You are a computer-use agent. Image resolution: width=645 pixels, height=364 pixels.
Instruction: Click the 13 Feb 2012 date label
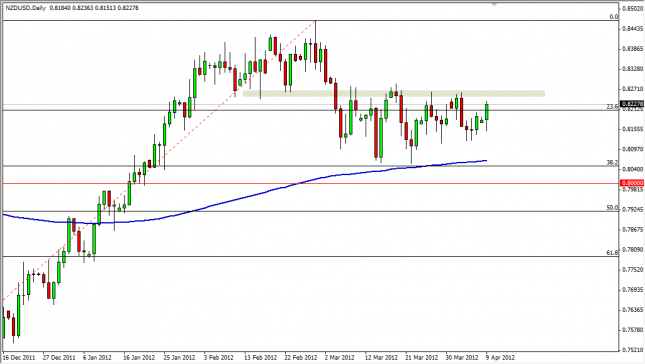point(260,358)
